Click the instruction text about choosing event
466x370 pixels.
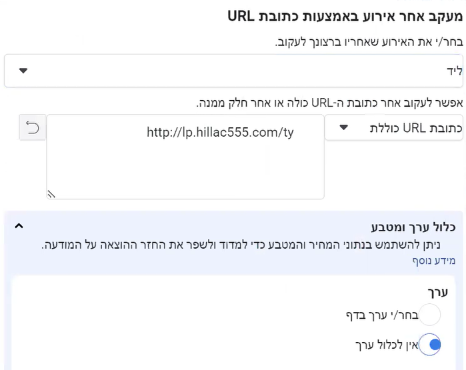tap(369, 42)
